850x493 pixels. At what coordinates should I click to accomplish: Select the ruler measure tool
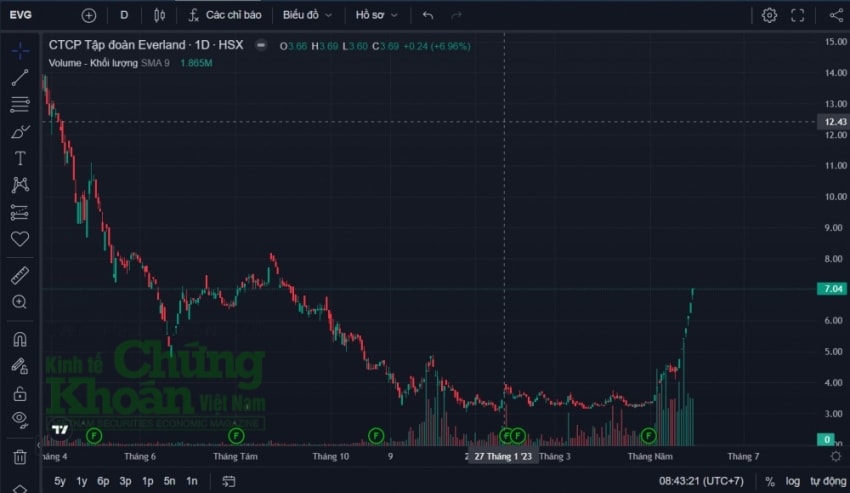pos(20,276)
